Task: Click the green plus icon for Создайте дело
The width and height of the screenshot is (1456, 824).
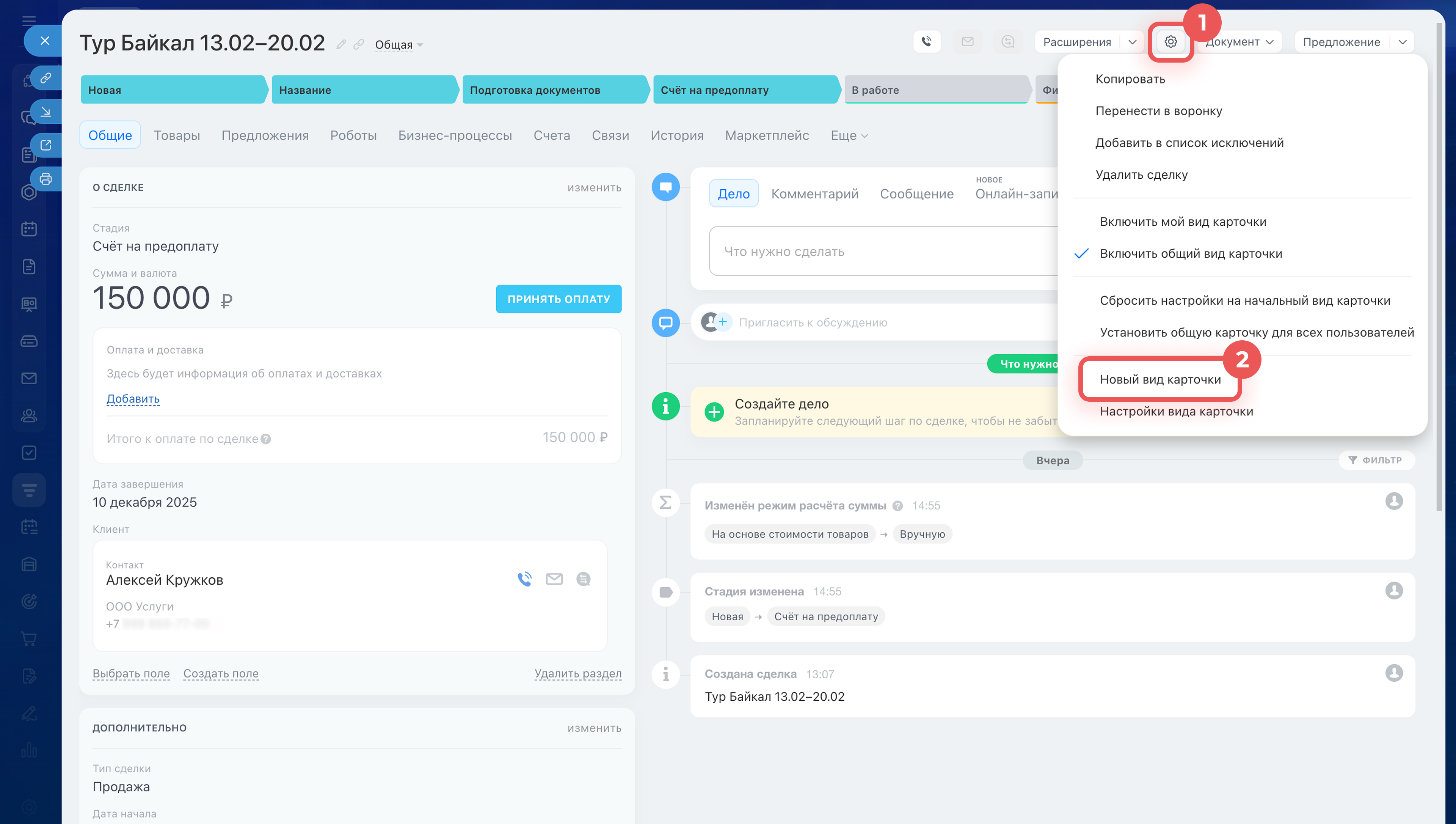Action: 714,412
